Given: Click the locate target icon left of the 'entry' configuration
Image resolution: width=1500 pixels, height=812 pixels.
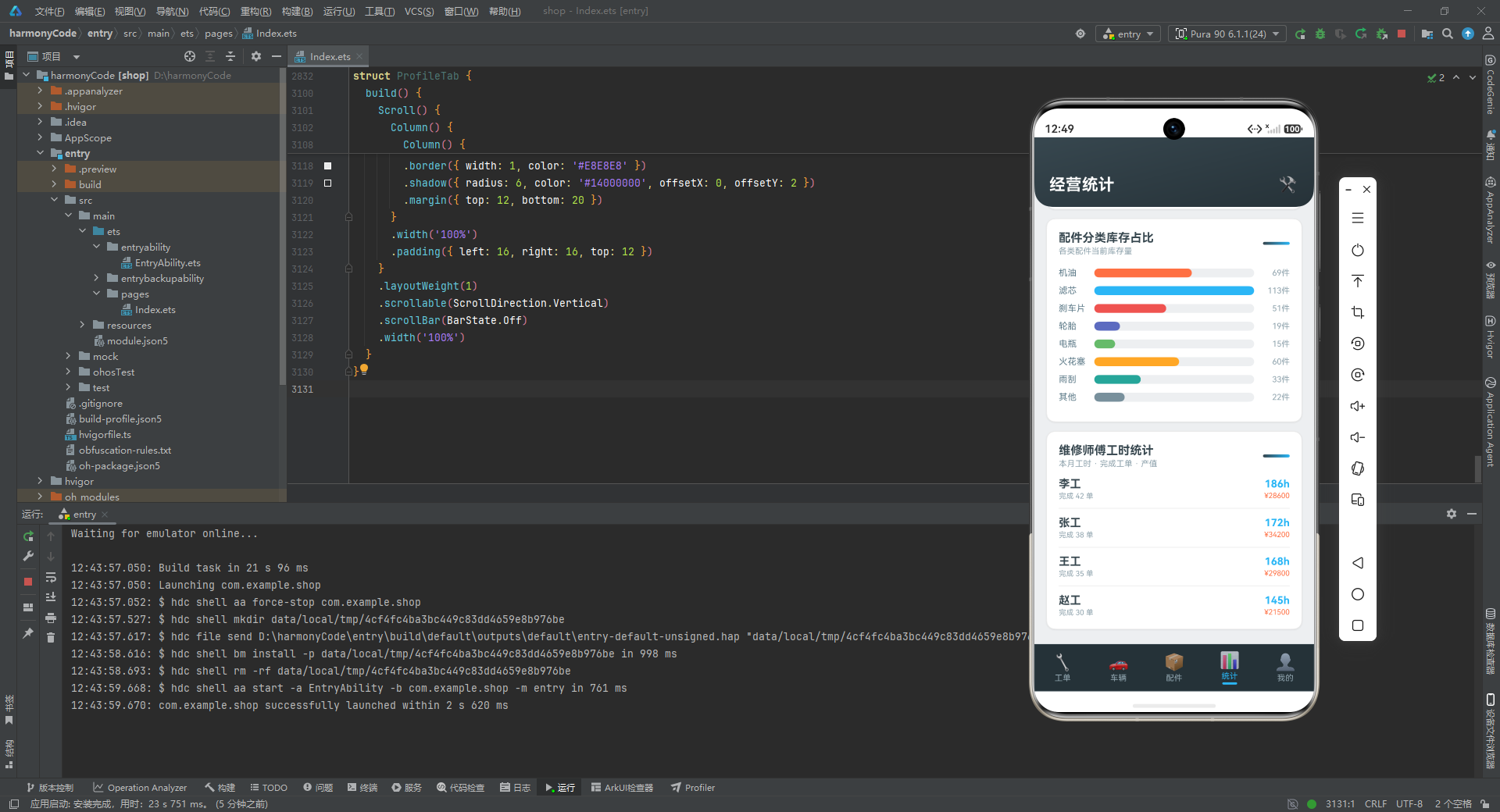Looking at the screenshot, I should tap(1080, 34).
